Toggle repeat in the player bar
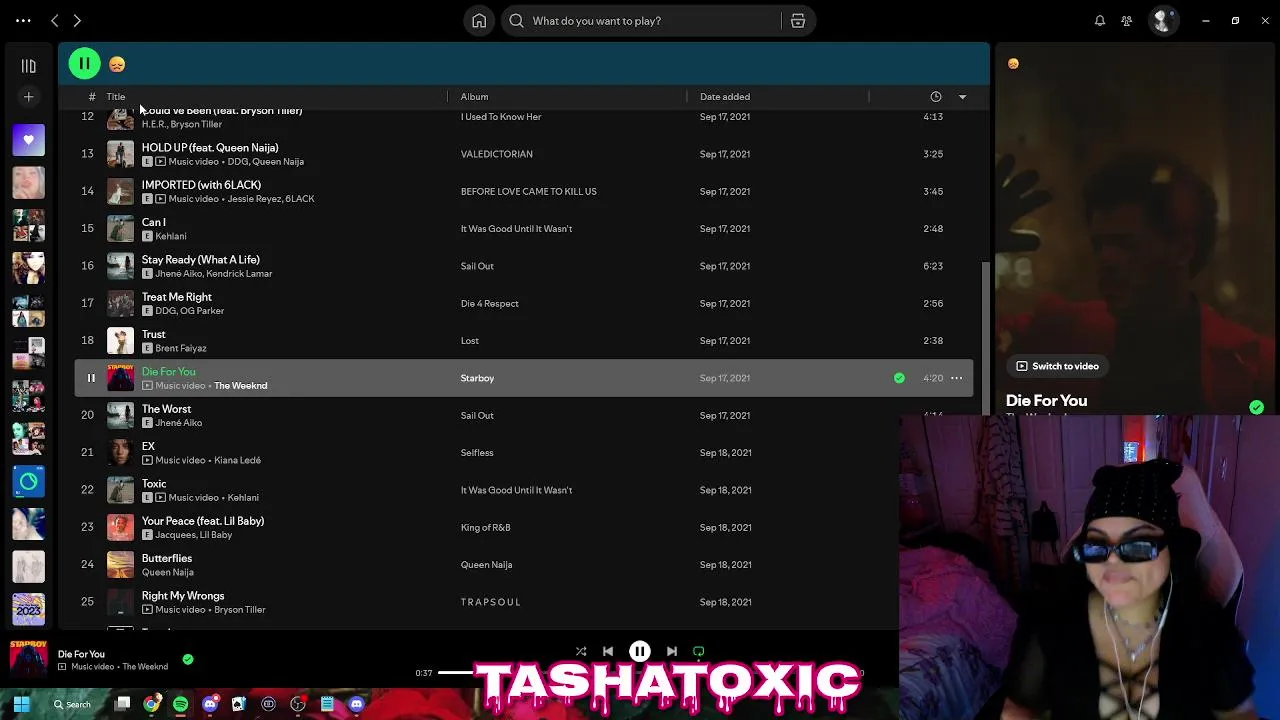This screenshot has height=720, width=1280. [699, 651]
